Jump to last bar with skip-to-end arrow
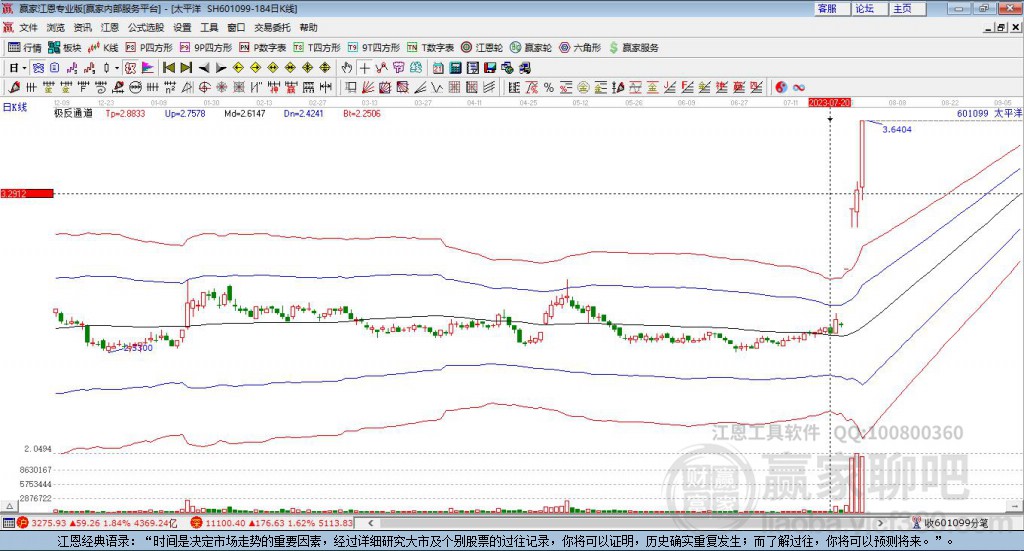The width and height of the screenshot is (1024, 551). click(186, 68)
